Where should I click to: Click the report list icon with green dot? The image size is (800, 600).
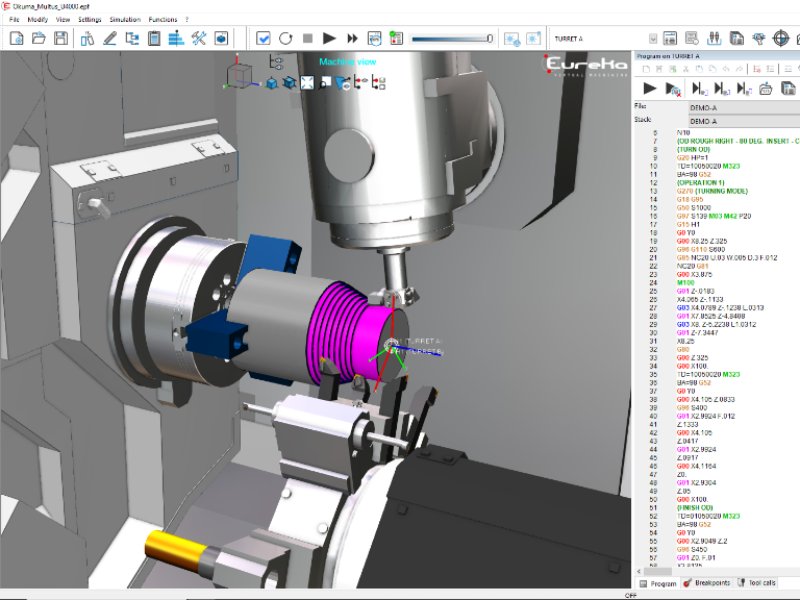coord(396,38)
